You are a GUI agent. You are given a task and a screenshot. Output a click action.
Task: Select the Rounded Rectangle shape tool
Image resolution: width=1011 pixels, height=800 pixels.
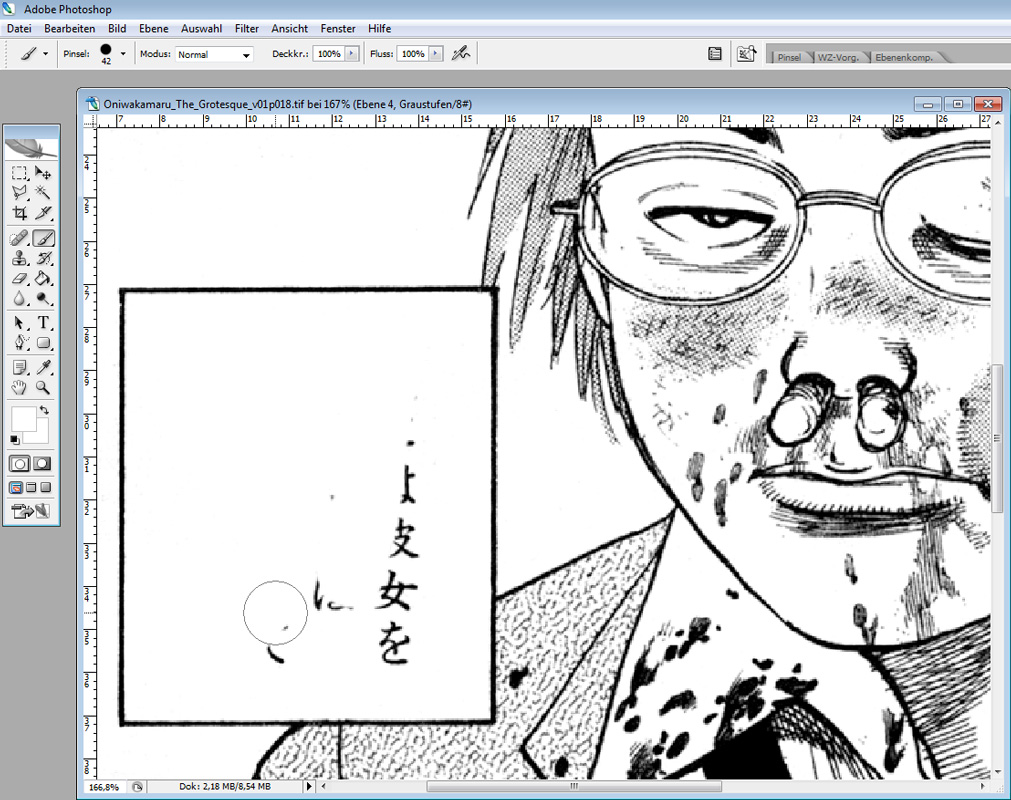pos(43,343)
